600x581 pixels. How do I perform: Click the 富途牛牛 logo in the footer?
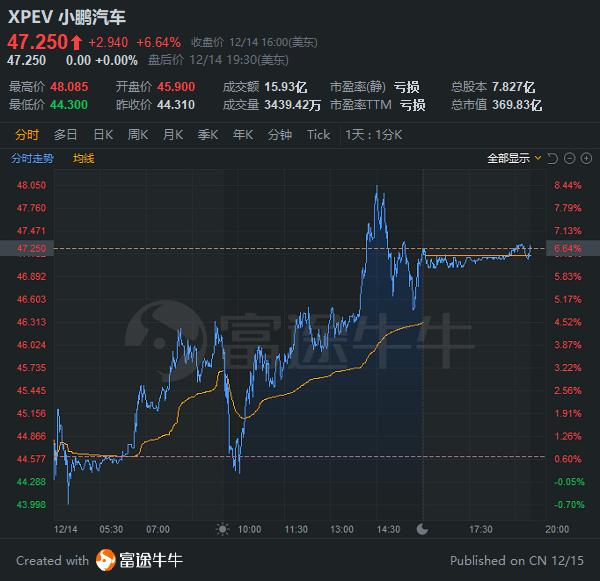(139, 560)
